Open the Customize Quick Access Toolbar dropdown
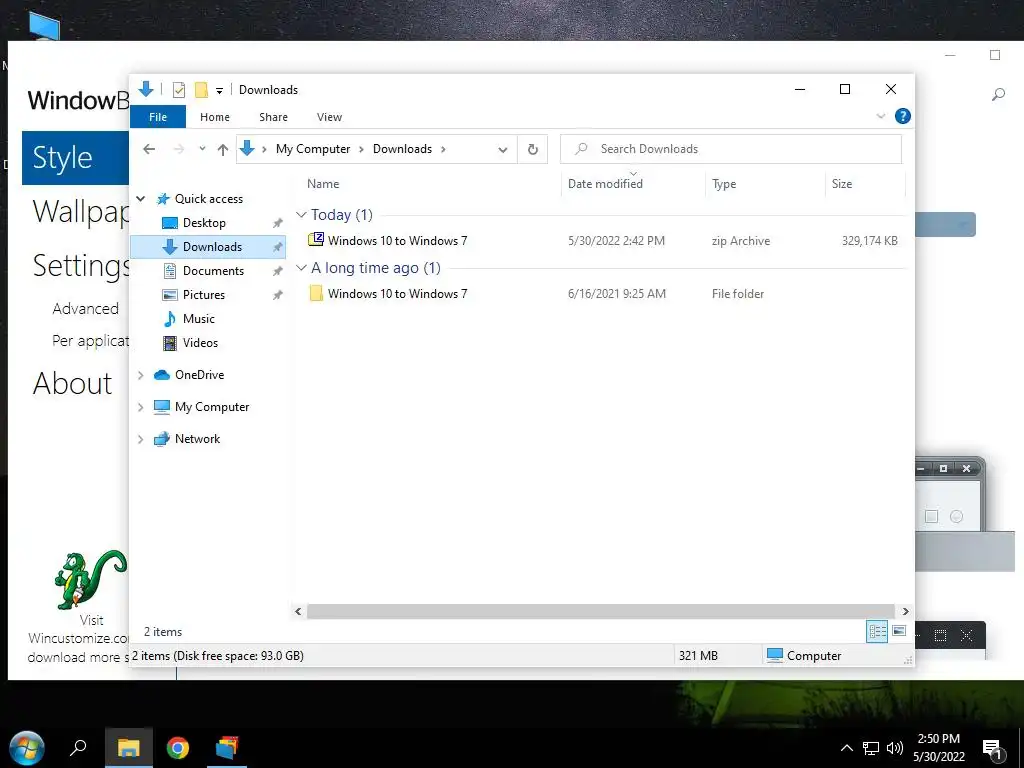Viewport: 1024px width, 768px height. 219,91
